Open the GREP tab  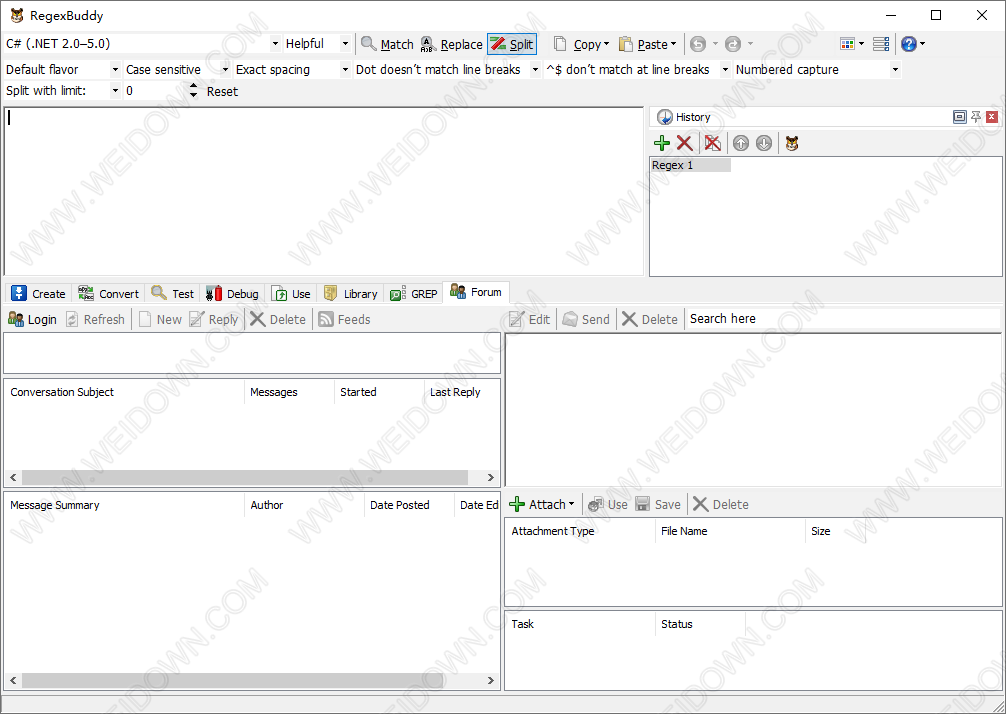414,294
